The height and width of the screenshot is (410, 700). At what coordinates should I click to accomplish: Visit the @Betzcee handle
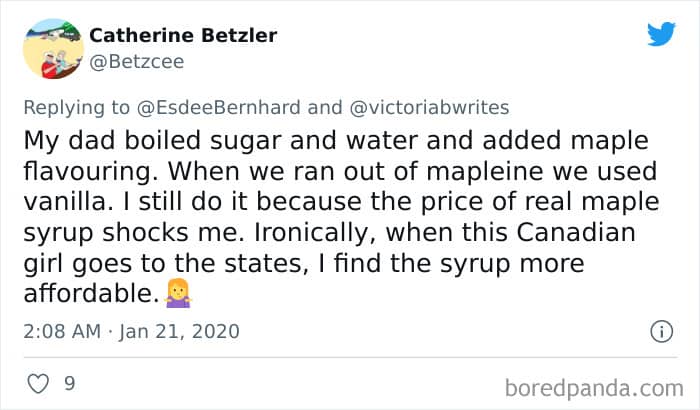136,61
